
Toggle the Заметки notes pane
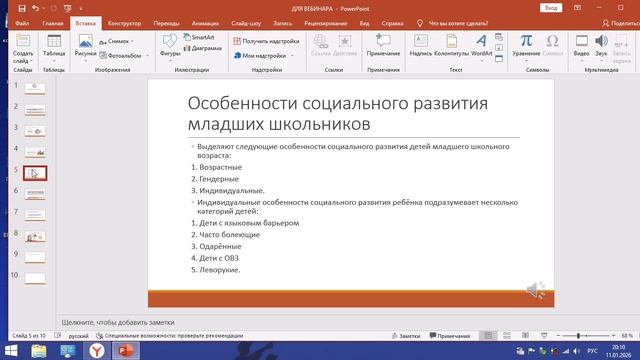pos(406,336)
